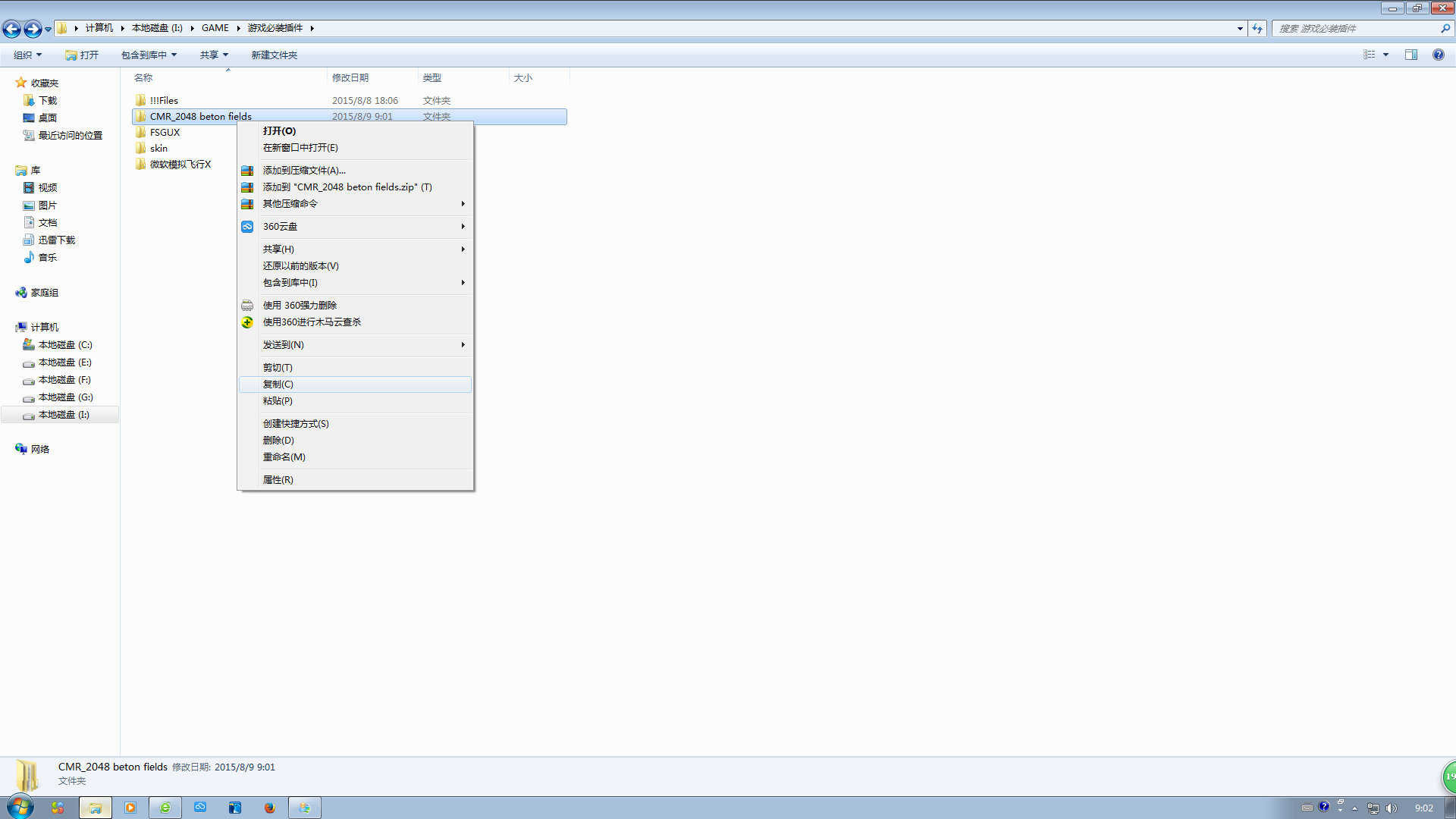This screenshot has width=1456, height=819.
Task: Choose 属性(R) from context menu
Action: pos(278,480)
